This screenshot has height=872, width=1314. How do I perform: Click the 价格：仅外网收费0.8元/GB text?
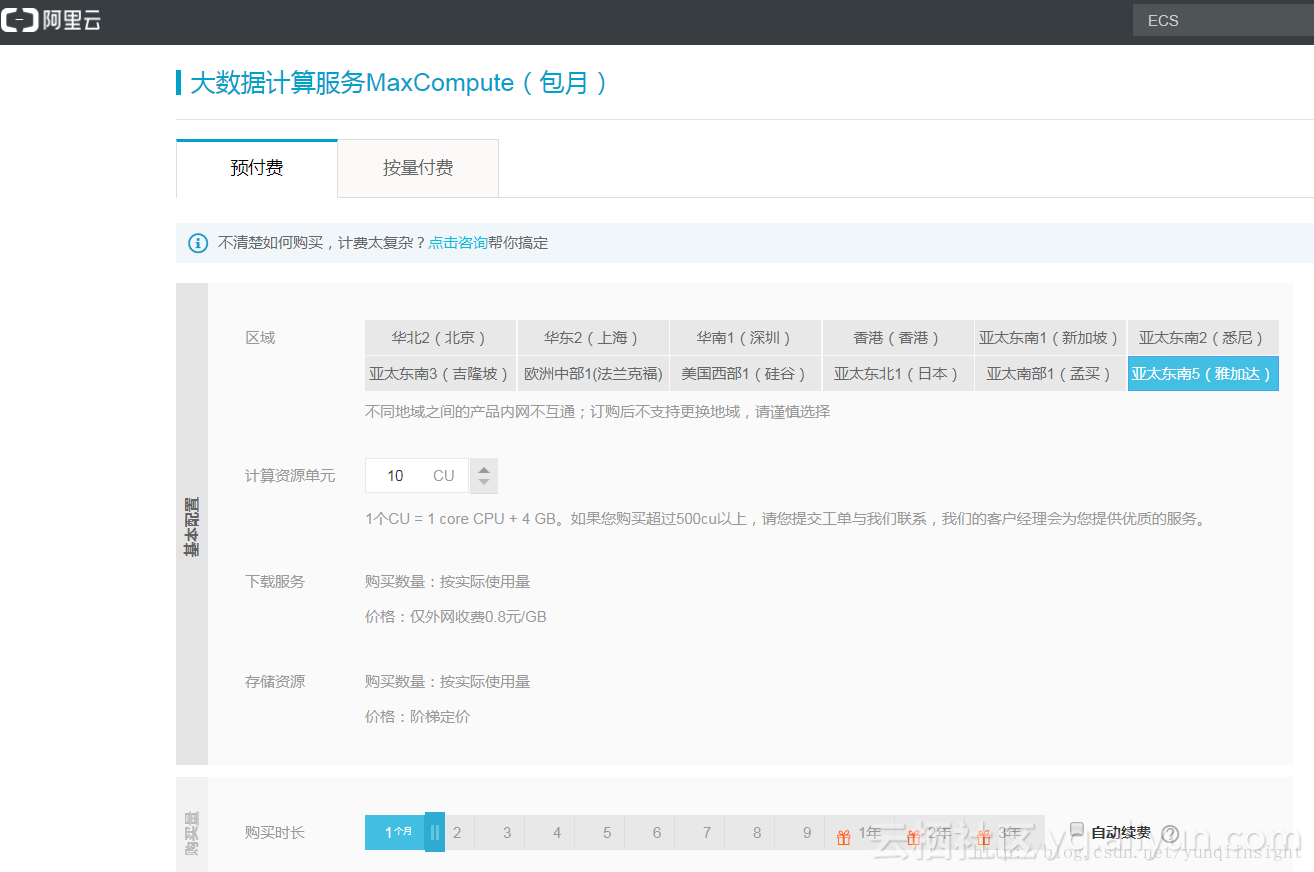(456, 617)
